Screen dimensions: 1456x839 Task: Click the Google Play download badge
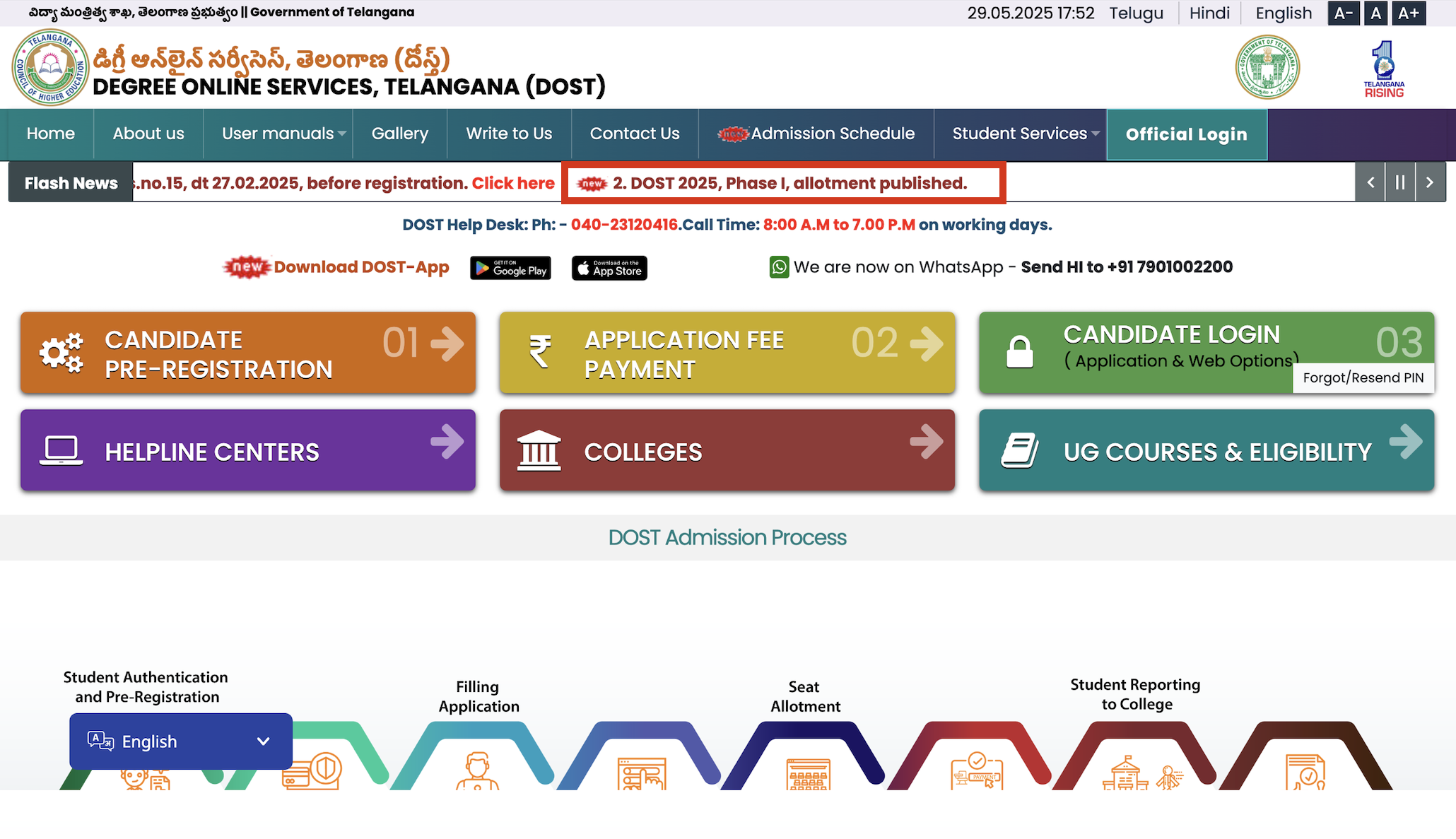(x=510, y=268)
